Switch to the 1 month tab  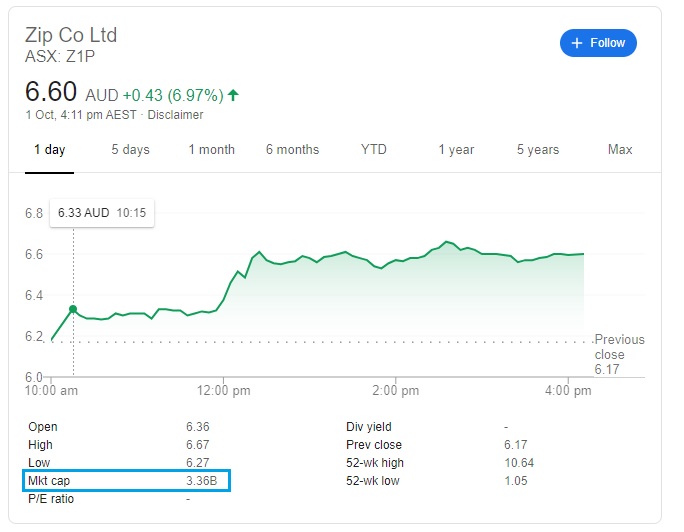[212, 150]
